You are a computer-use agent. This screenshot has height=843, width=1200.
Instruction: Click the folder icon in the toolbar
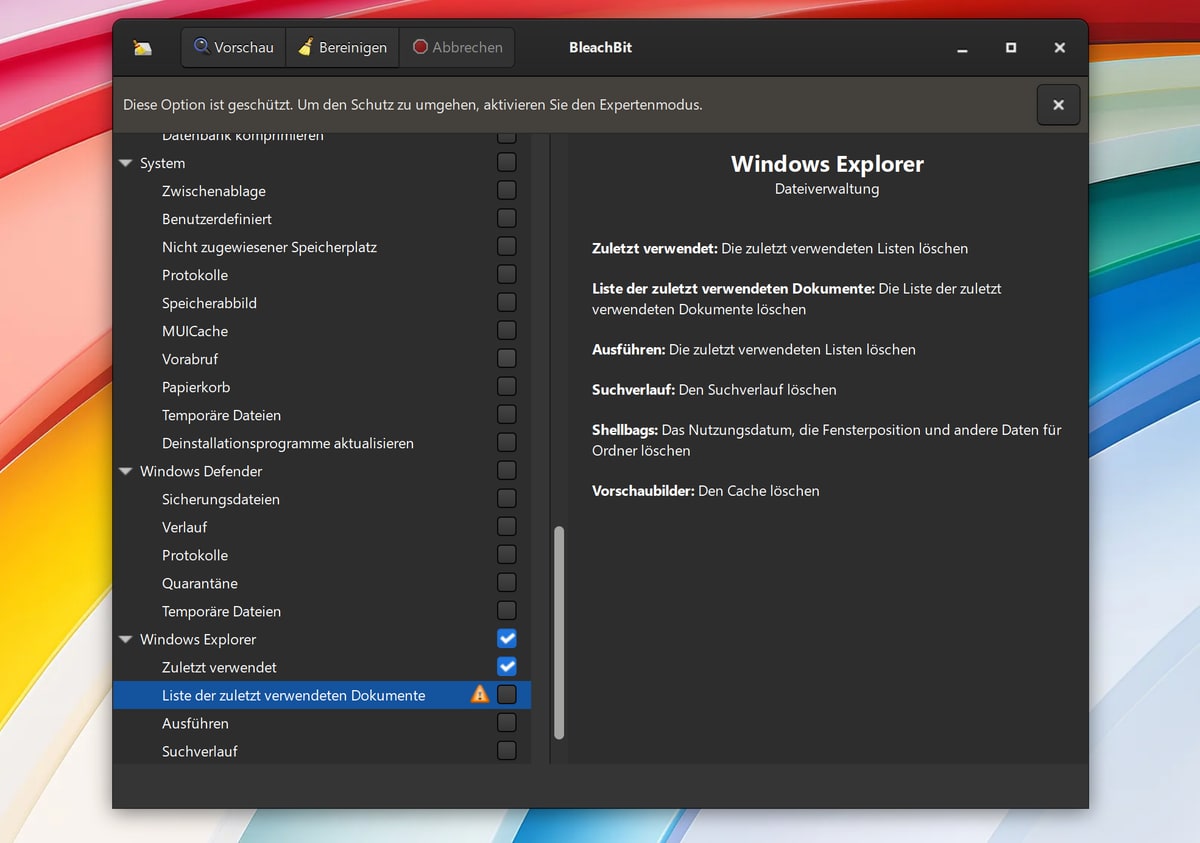(x=143, y=46)
